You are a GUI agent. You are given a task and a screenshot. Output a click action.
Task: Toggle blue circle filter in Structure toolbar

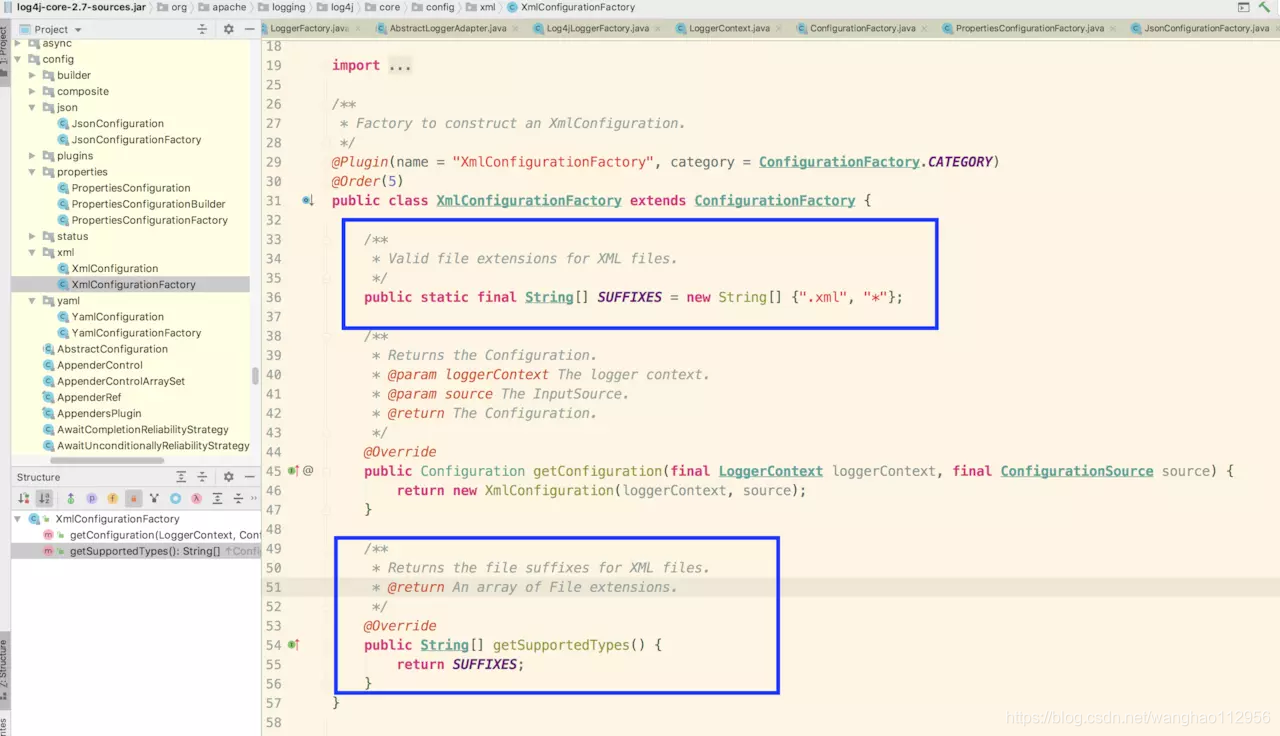[175, 498]
